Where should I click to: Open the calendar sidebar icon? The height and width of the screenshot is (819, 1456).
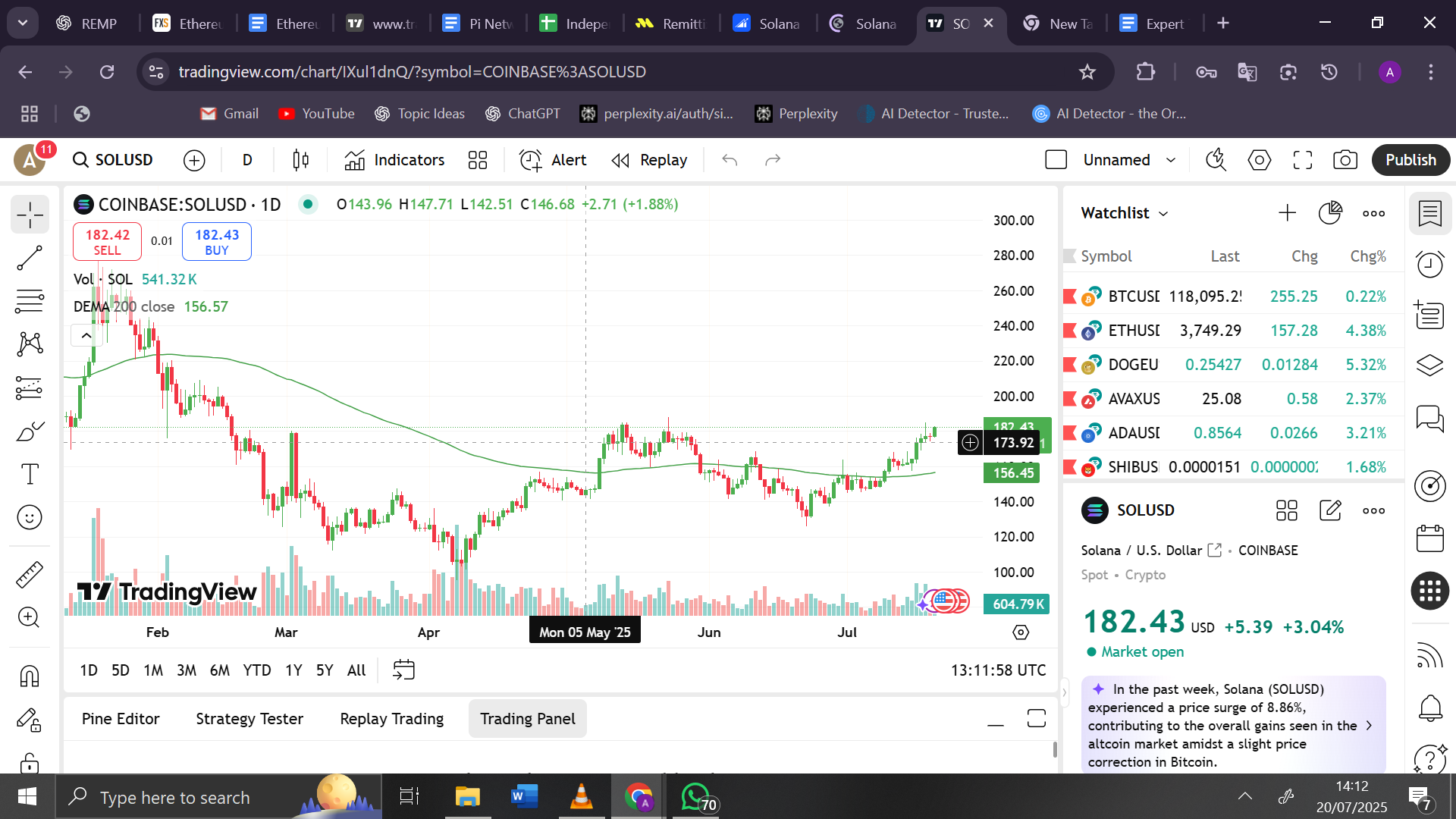tap(1430, 538)
